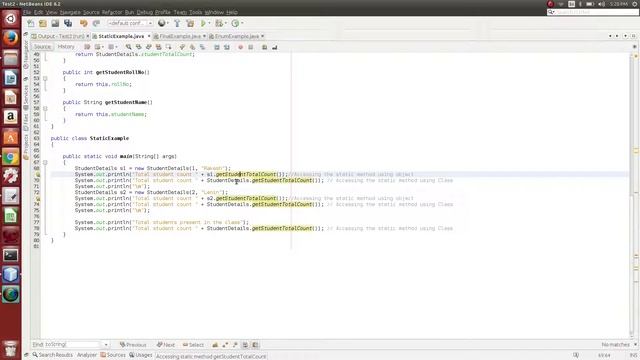Image resolution: width=640 pixels, height=360 pixels.
Task: Collapse the getStudentName method fold
Action: point(45,109)
